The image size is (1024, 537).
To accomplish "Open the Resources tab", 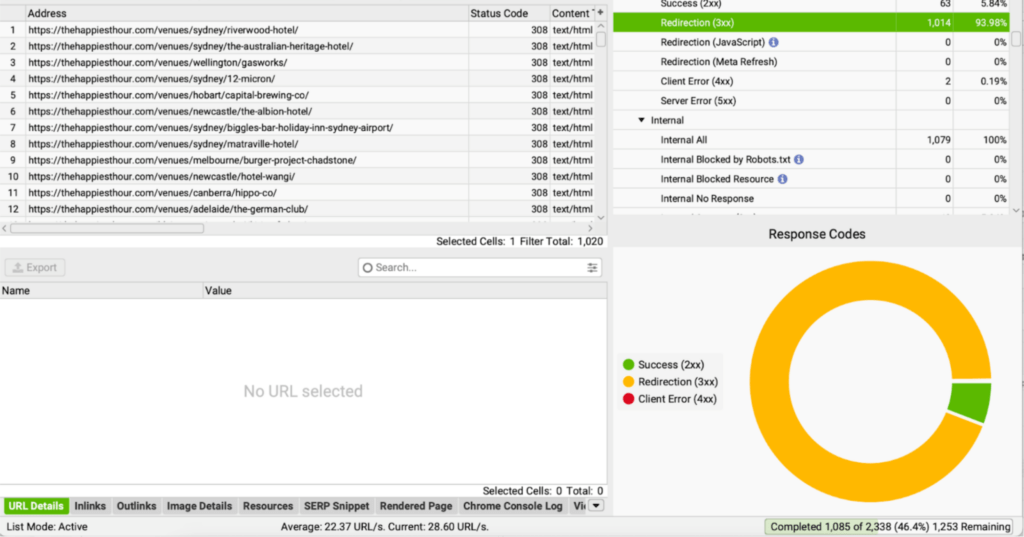I will [x=268, y=506].
